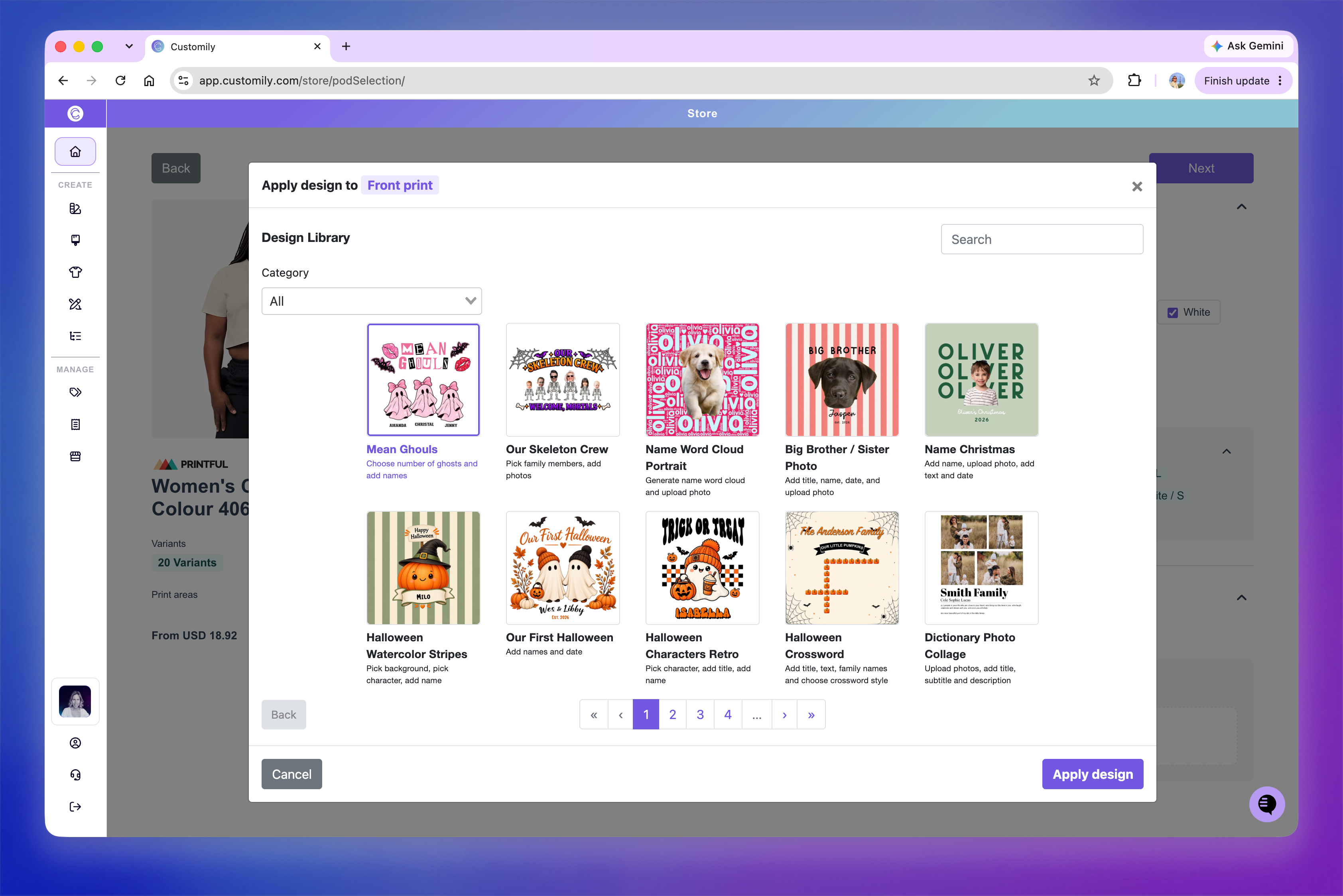Click the logout icon at the sidebar bottom
1343x896 pixels.
click(x=75, y=807)
